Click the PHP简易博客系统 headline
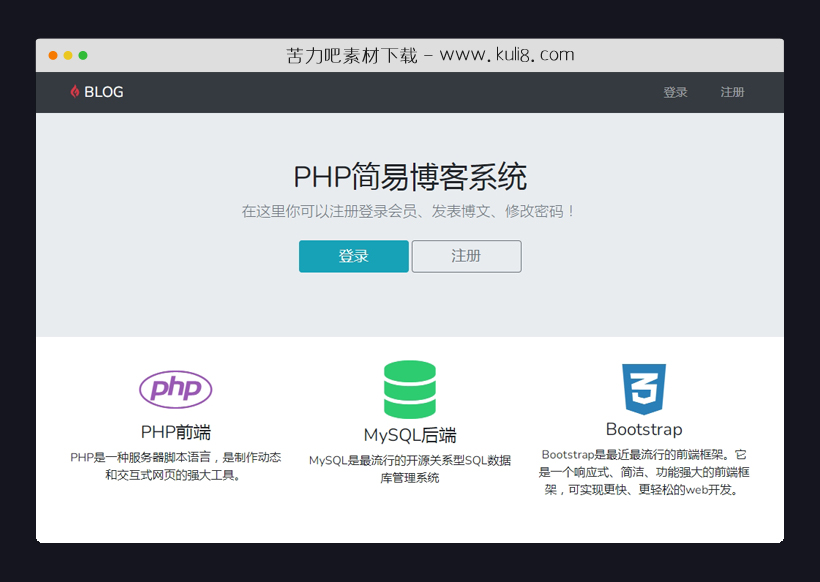820x582 pixels. [x=410, y=176]
